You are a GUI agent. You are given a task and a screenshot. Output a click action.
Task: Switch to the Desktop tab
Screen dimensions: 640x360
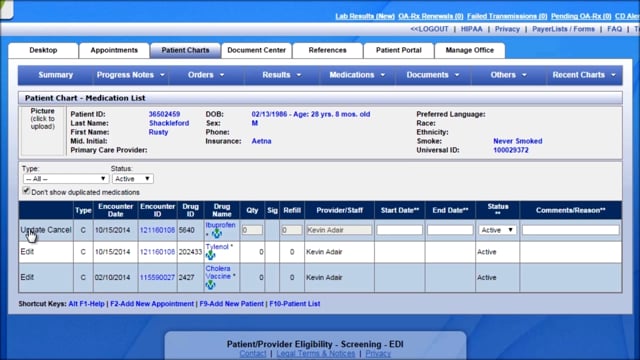point(43,50)
